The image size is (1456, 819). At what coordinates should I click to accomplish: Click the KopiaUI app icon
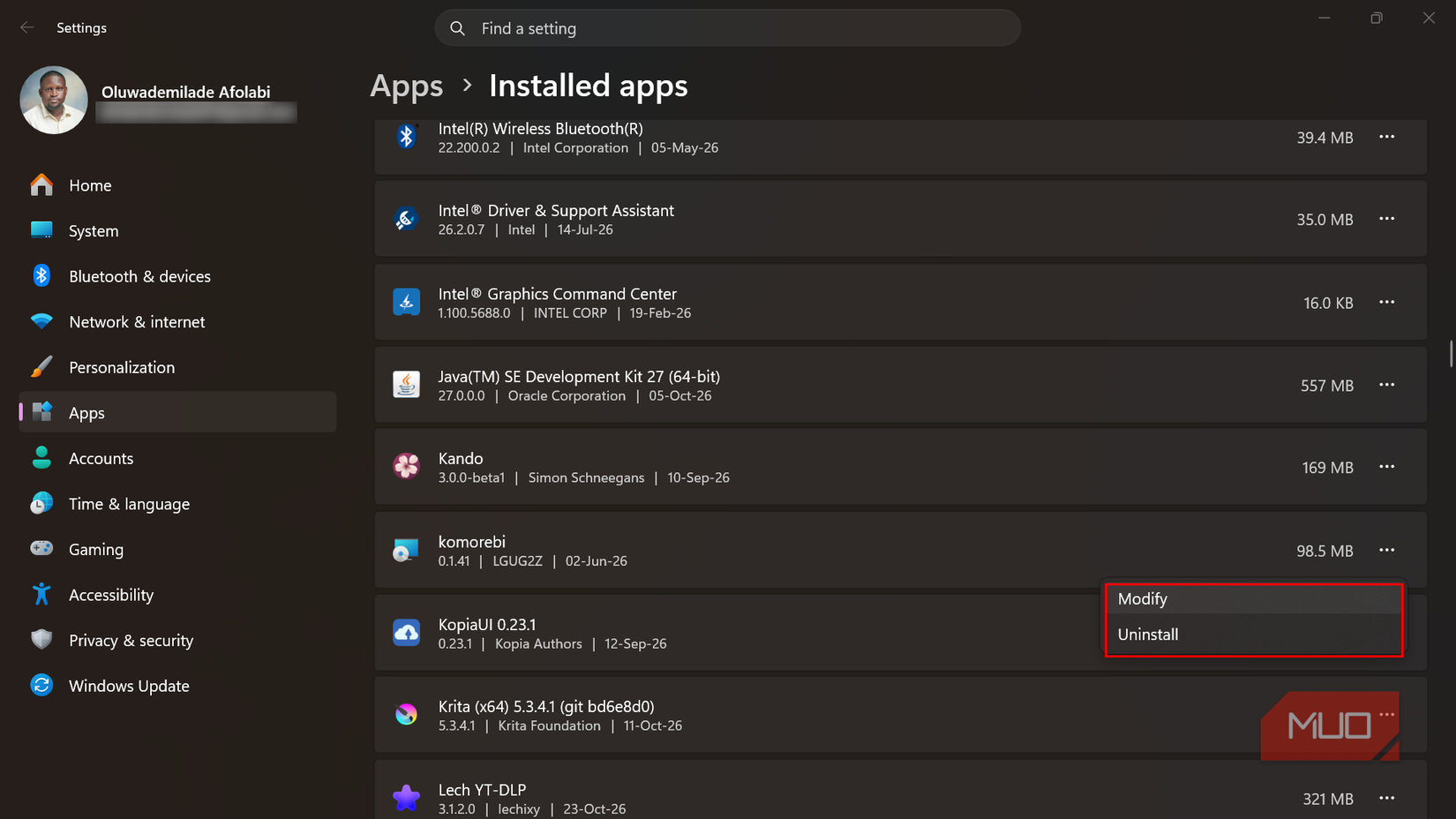[406, 633]
